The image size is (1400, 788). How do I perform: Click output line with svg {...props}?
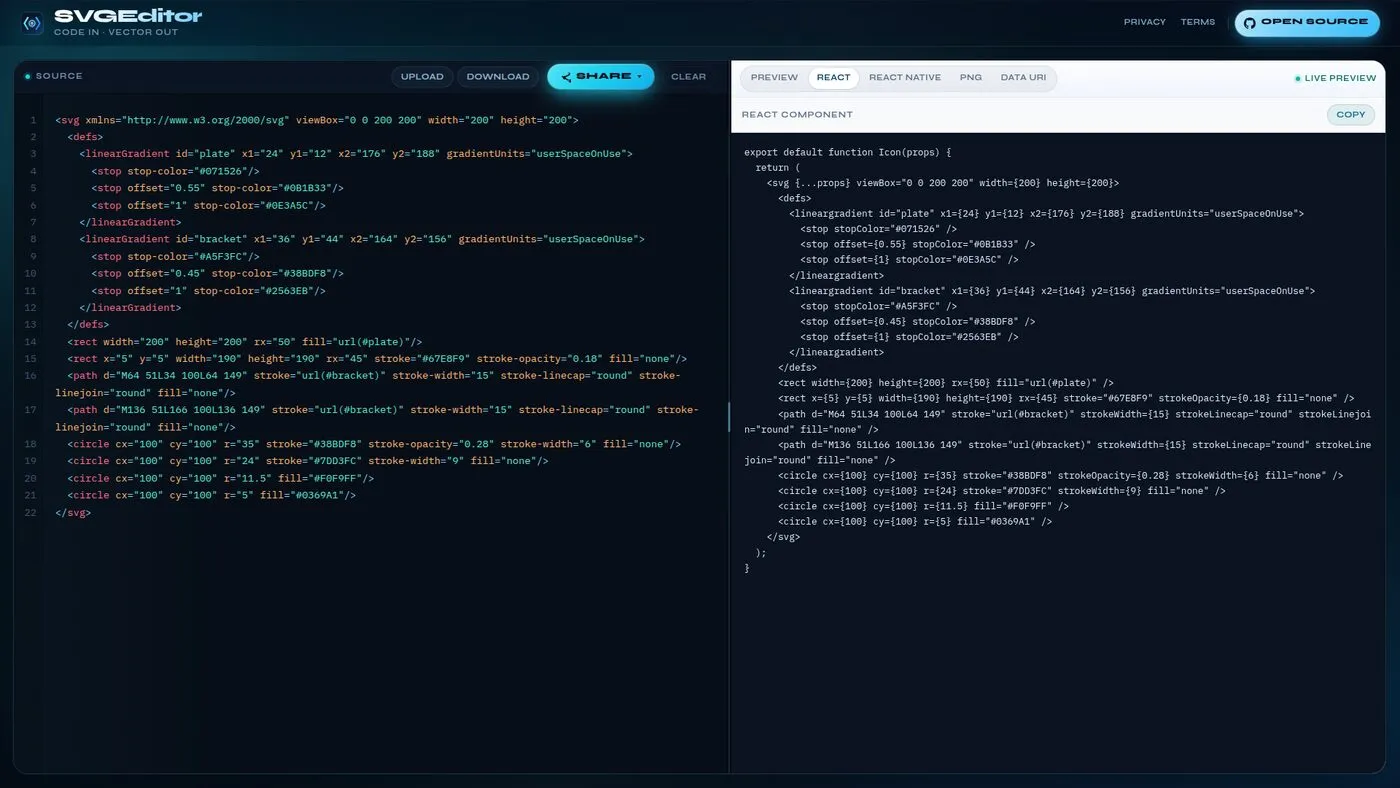point(943,183)
